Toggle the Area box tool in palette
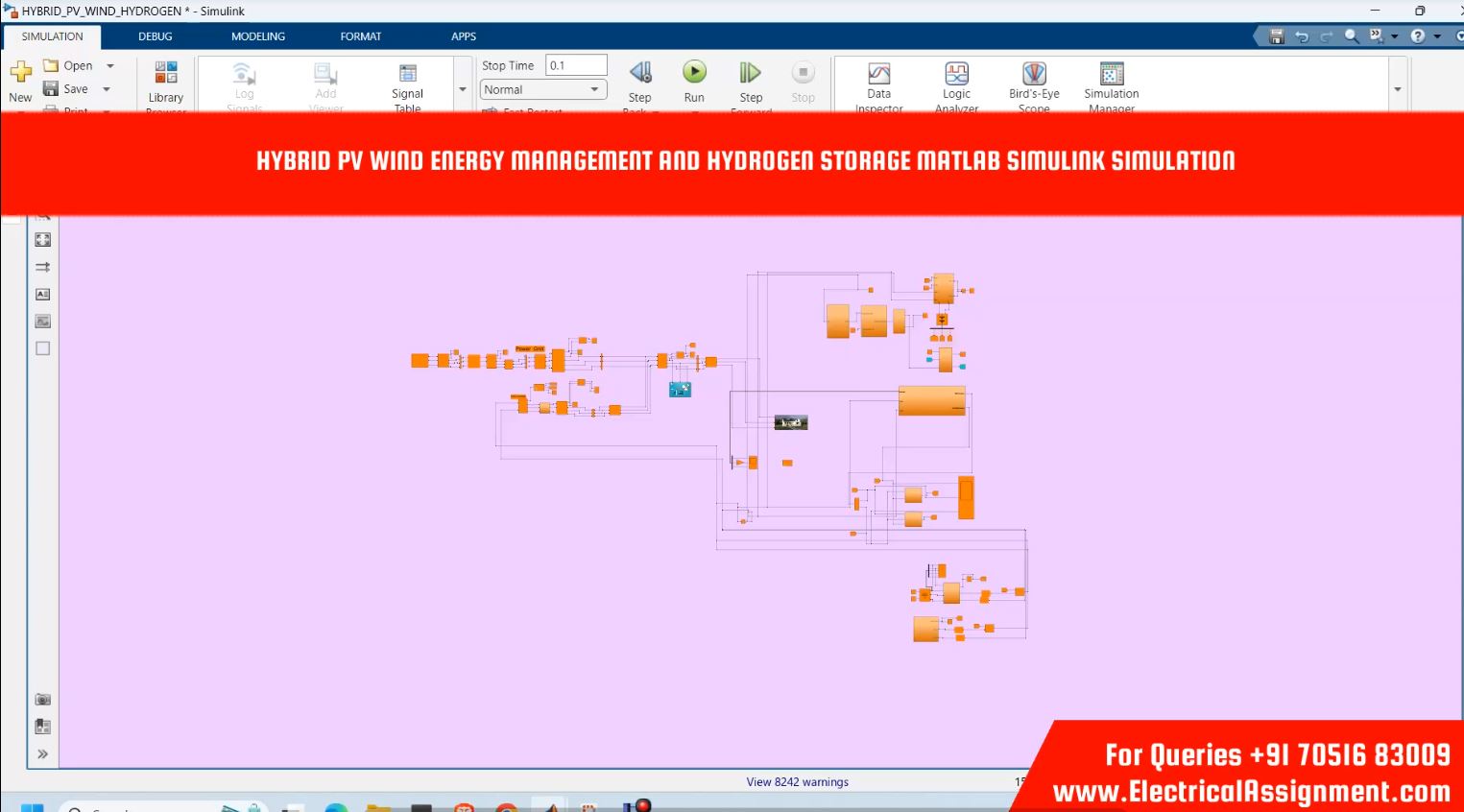Image resolution: width=1464 pixels, height=812 pixels. [x=42, y=348]
